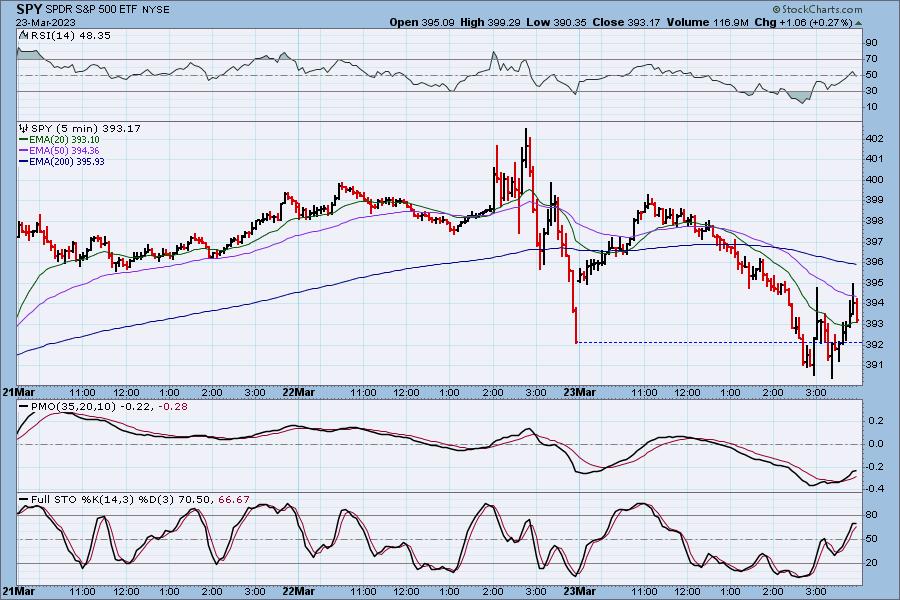Screen dimensions: 900x600
Task: Click the 400 price axis label
Action: pos(874,180)
